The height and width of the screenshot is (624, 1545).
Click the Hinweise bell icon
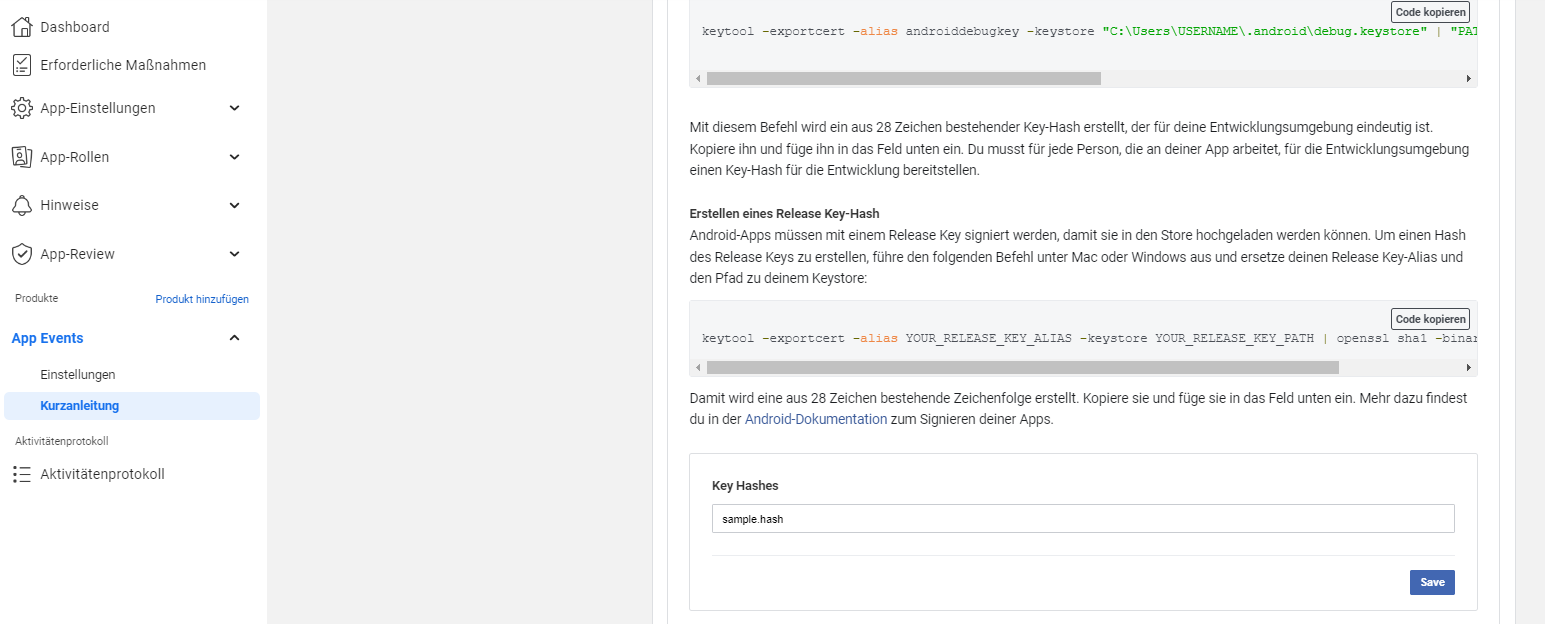[22, 205]
